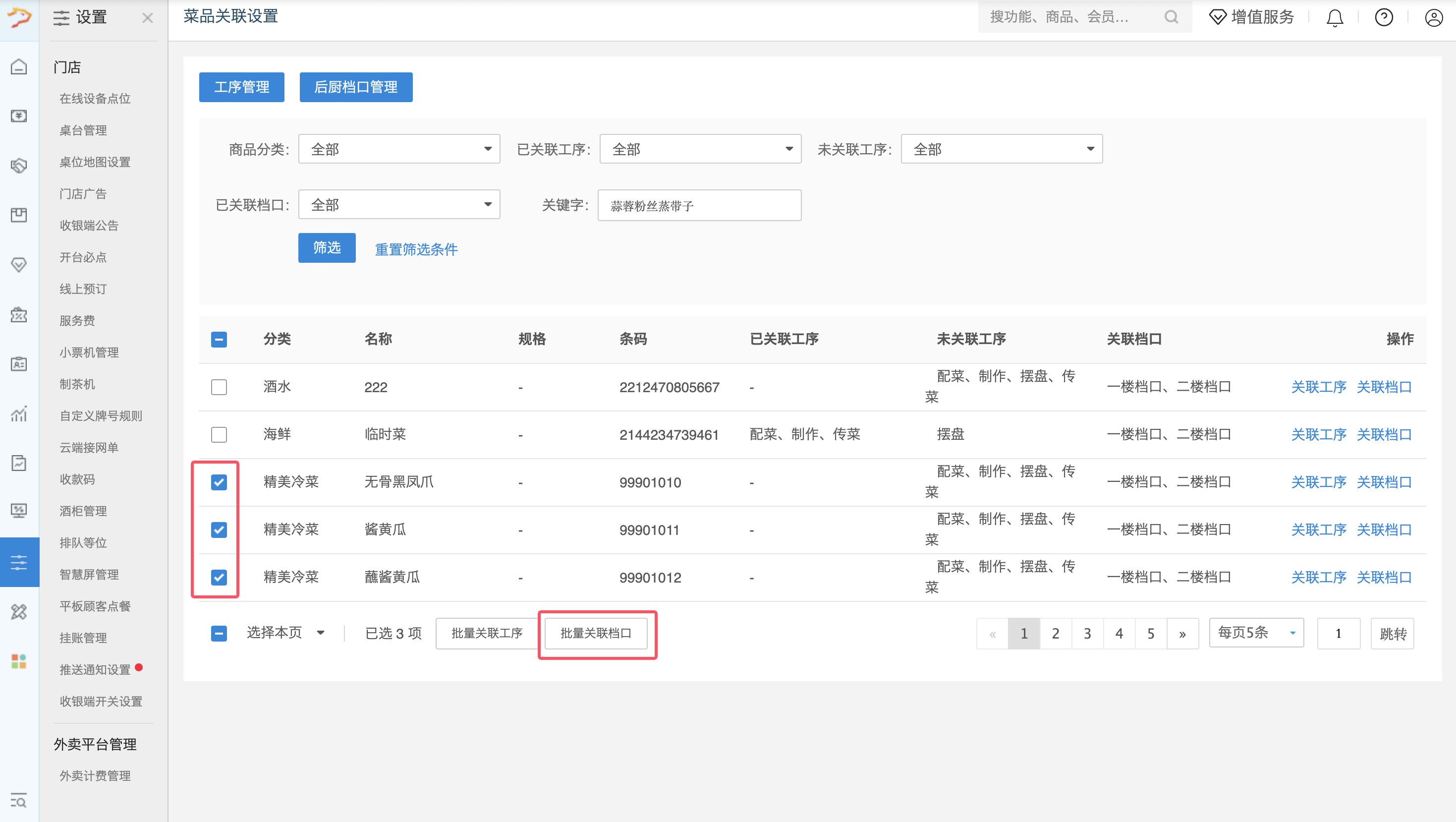1456x822 pixels.
Task: Open 服务费 in settings menu
Action: tap(77, 321)
